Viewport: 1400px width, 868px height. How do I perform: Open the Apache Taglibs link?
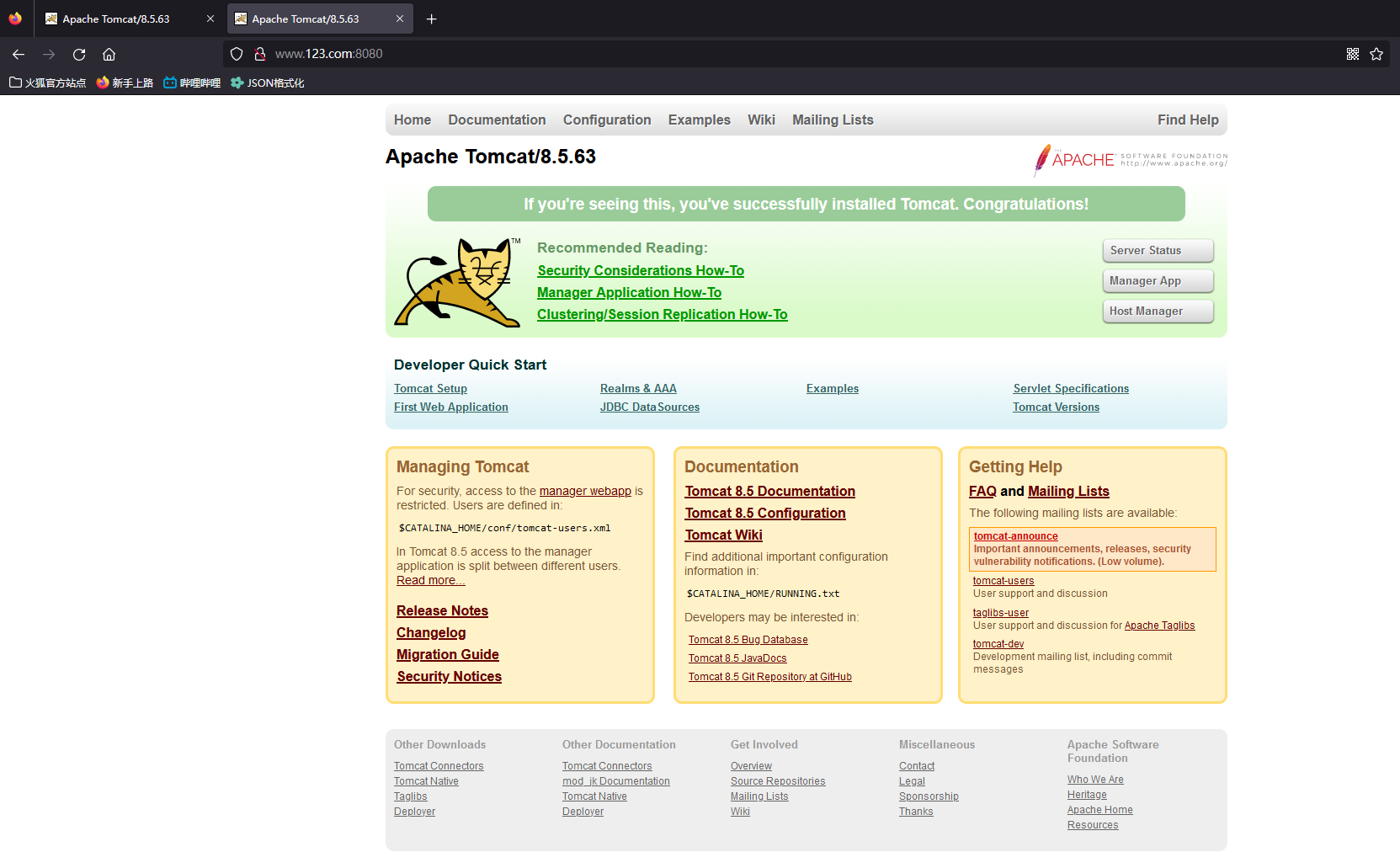1159,626
